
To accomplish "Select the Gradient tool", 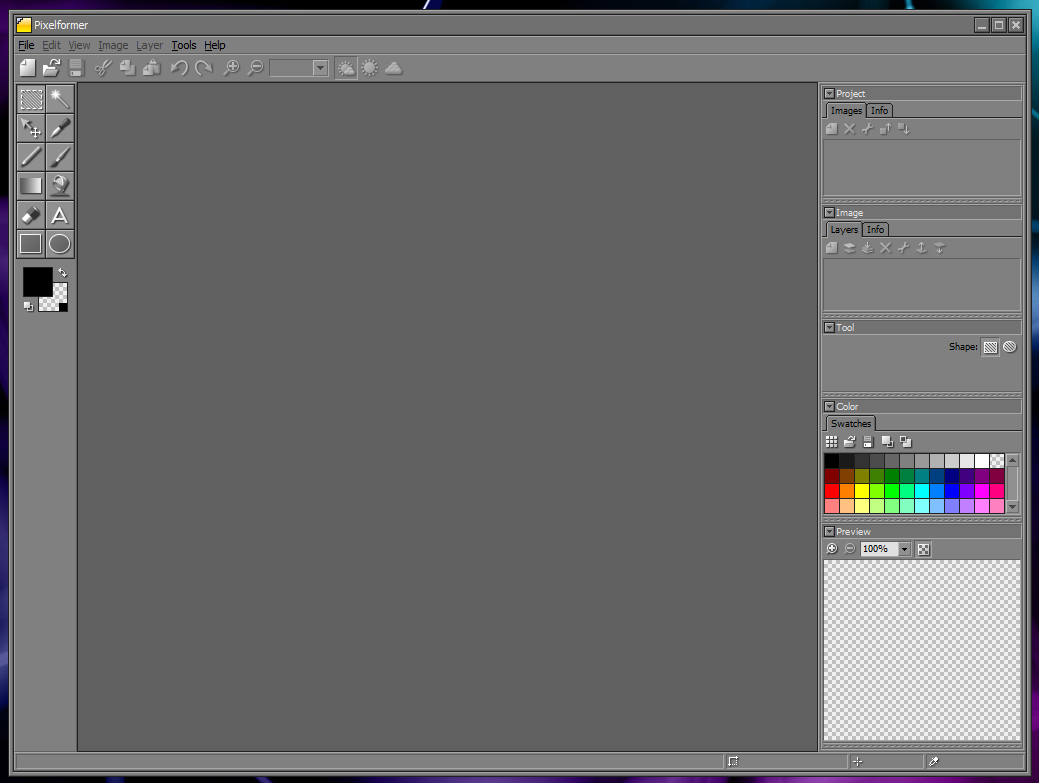I will pyautogui.click(x=31, y=185).
